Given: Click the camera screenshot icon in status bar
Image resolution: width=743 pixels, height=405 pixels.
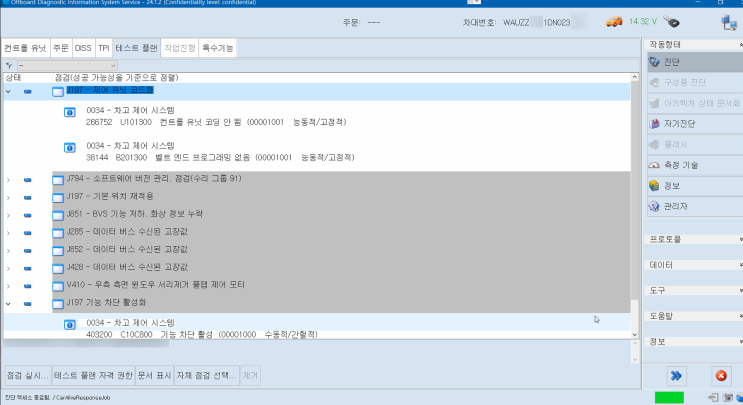Looking at the screenshot, I should point(727,398).
